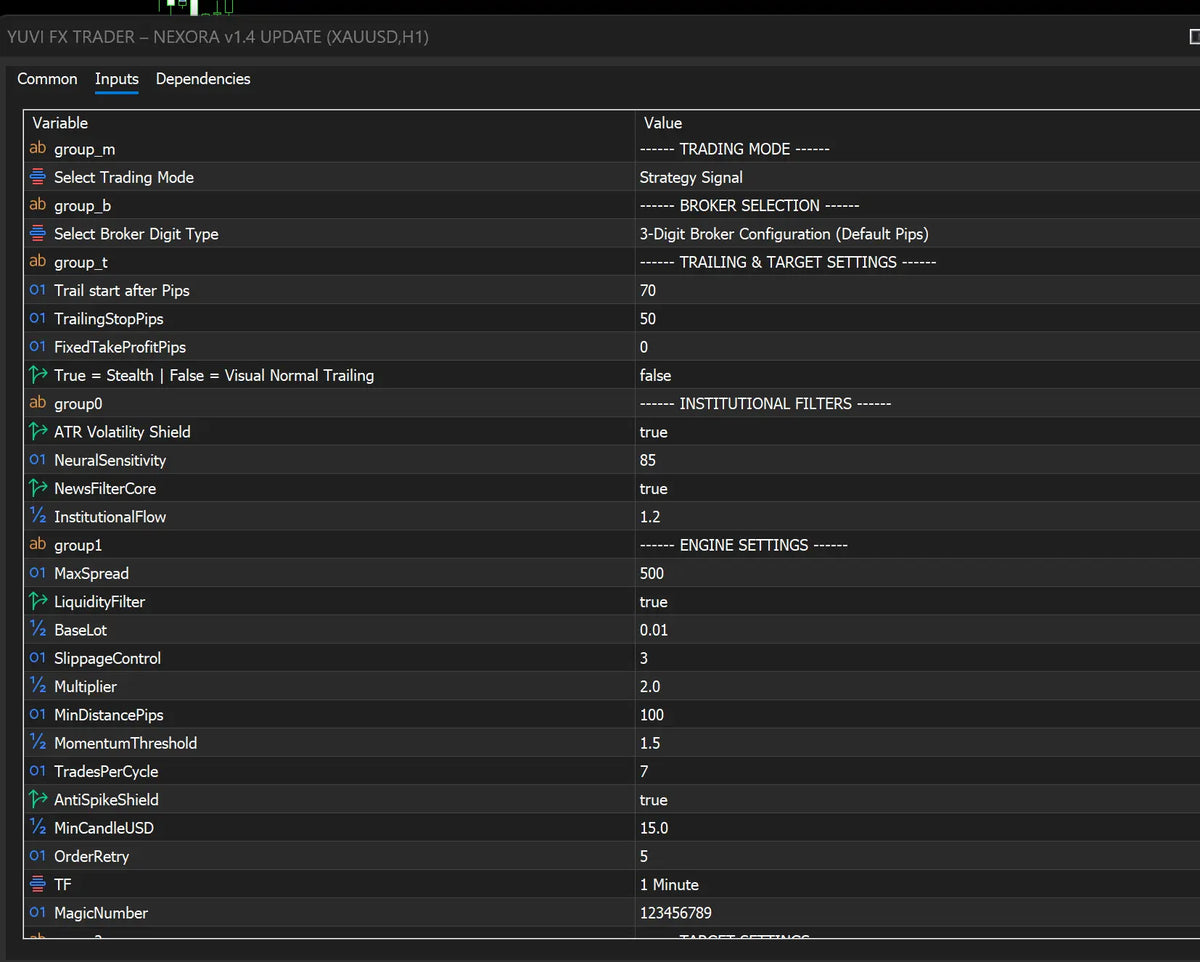Click the Stealth trailing boolean icon

coord(38,375)
